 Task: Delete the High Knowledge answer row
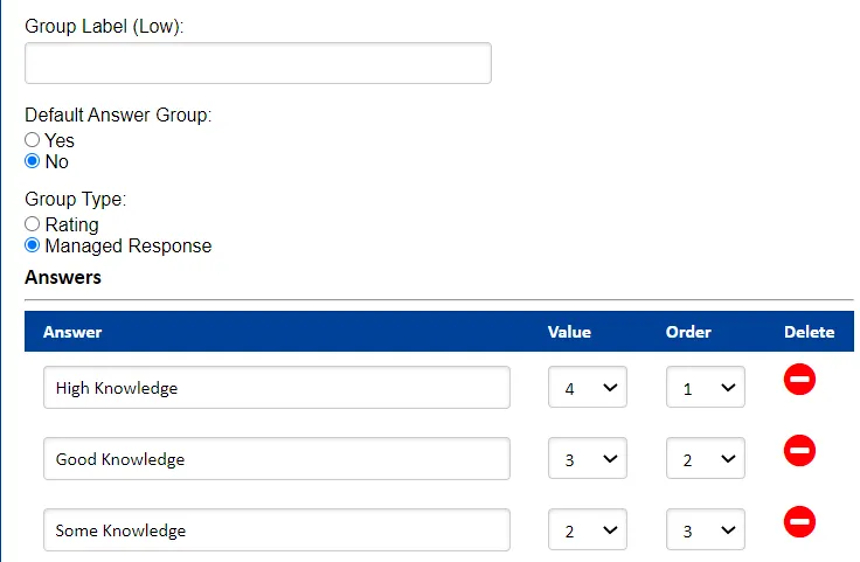pyautogui.click(x=799, y=380)
